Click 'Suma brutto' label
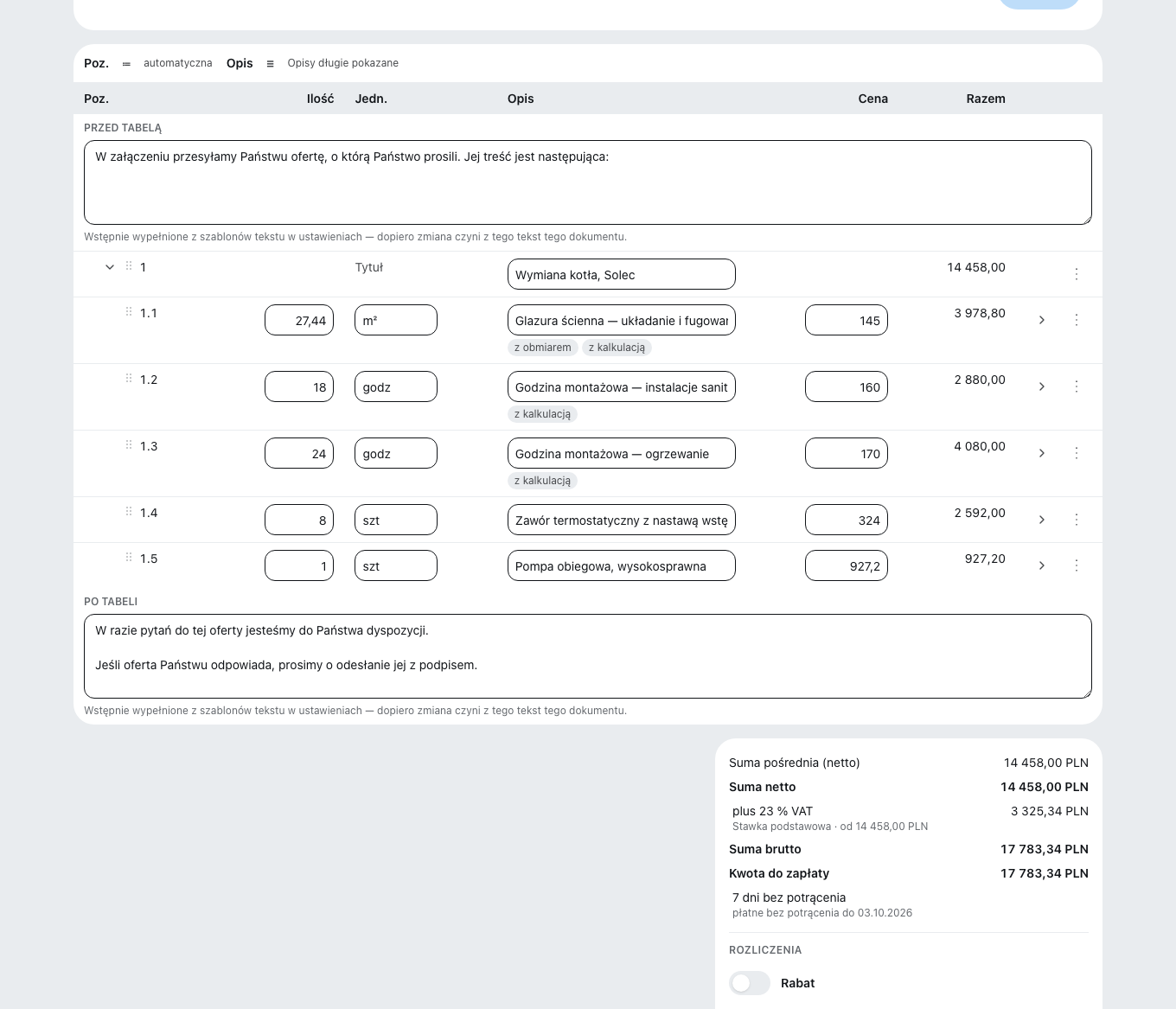The image size is (1176, 1009). click(765, 849)
